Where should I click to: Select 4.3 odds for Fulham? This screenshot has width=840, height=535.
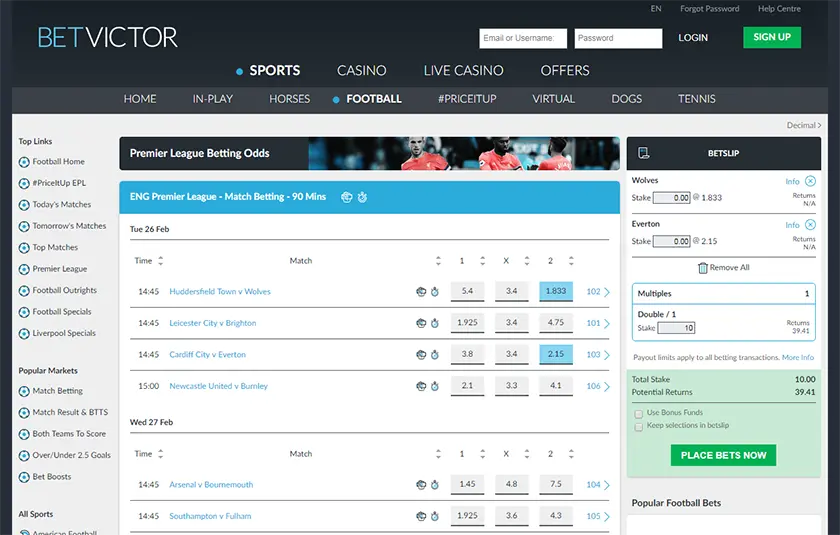(556, 516)
